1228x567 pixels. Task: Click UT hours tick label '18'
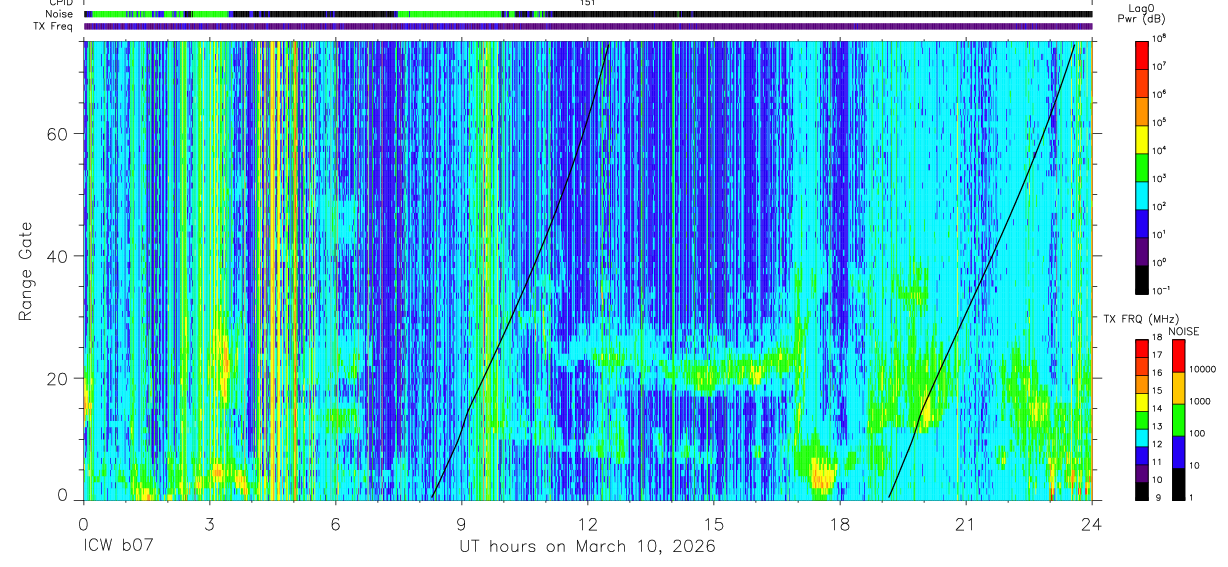pyautogui.click(x=840, y=524)
